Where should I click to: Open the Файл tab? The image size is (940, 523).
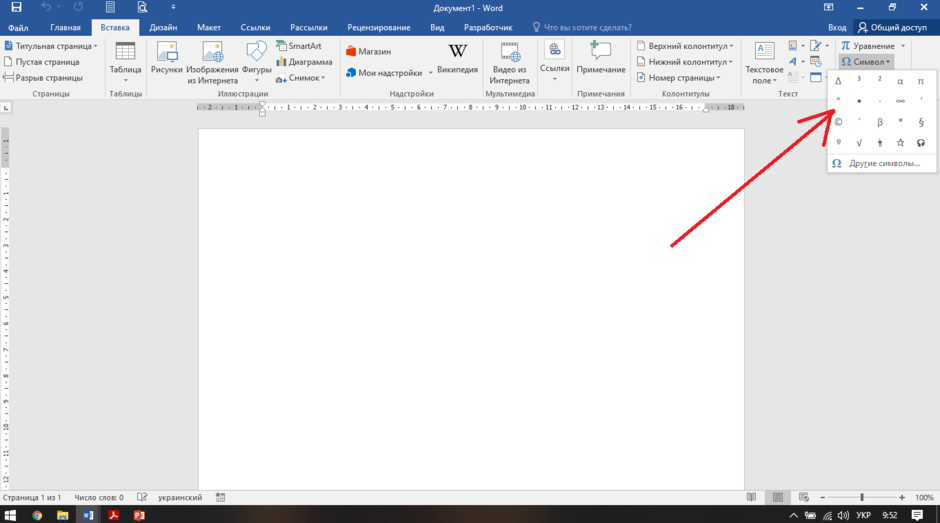[x=18, y=28]
